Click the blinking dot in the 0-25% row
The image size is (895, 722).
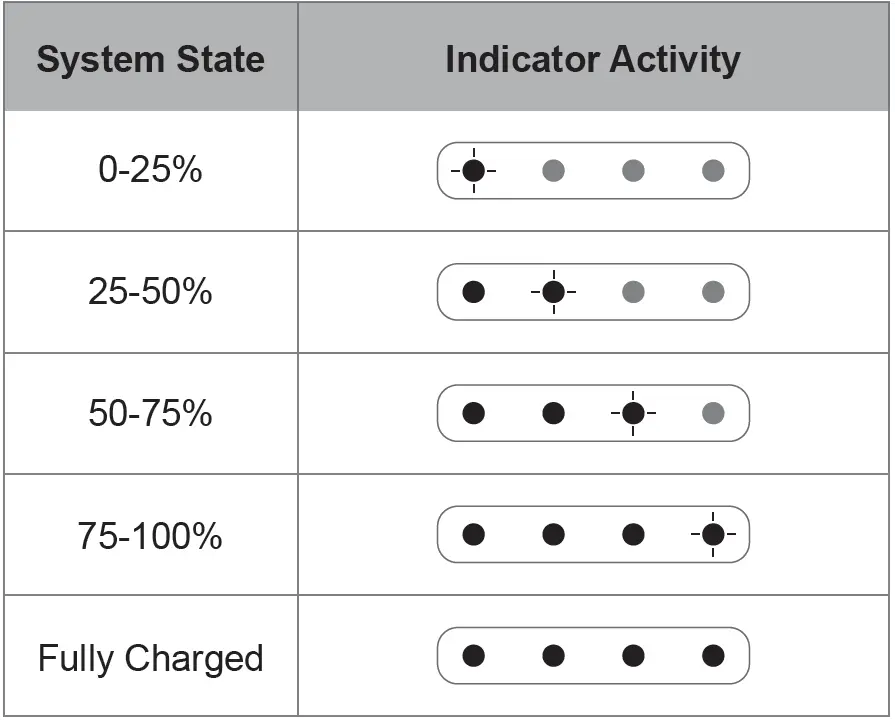click(474, 171)
